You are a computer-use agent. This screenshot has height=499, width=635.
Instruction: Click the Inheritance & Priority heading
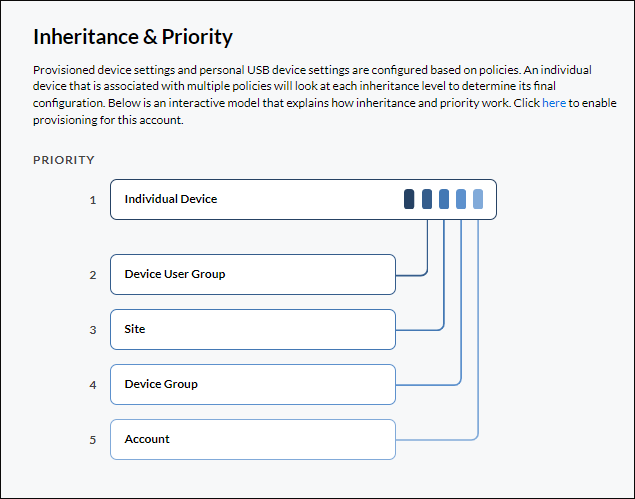133,37
